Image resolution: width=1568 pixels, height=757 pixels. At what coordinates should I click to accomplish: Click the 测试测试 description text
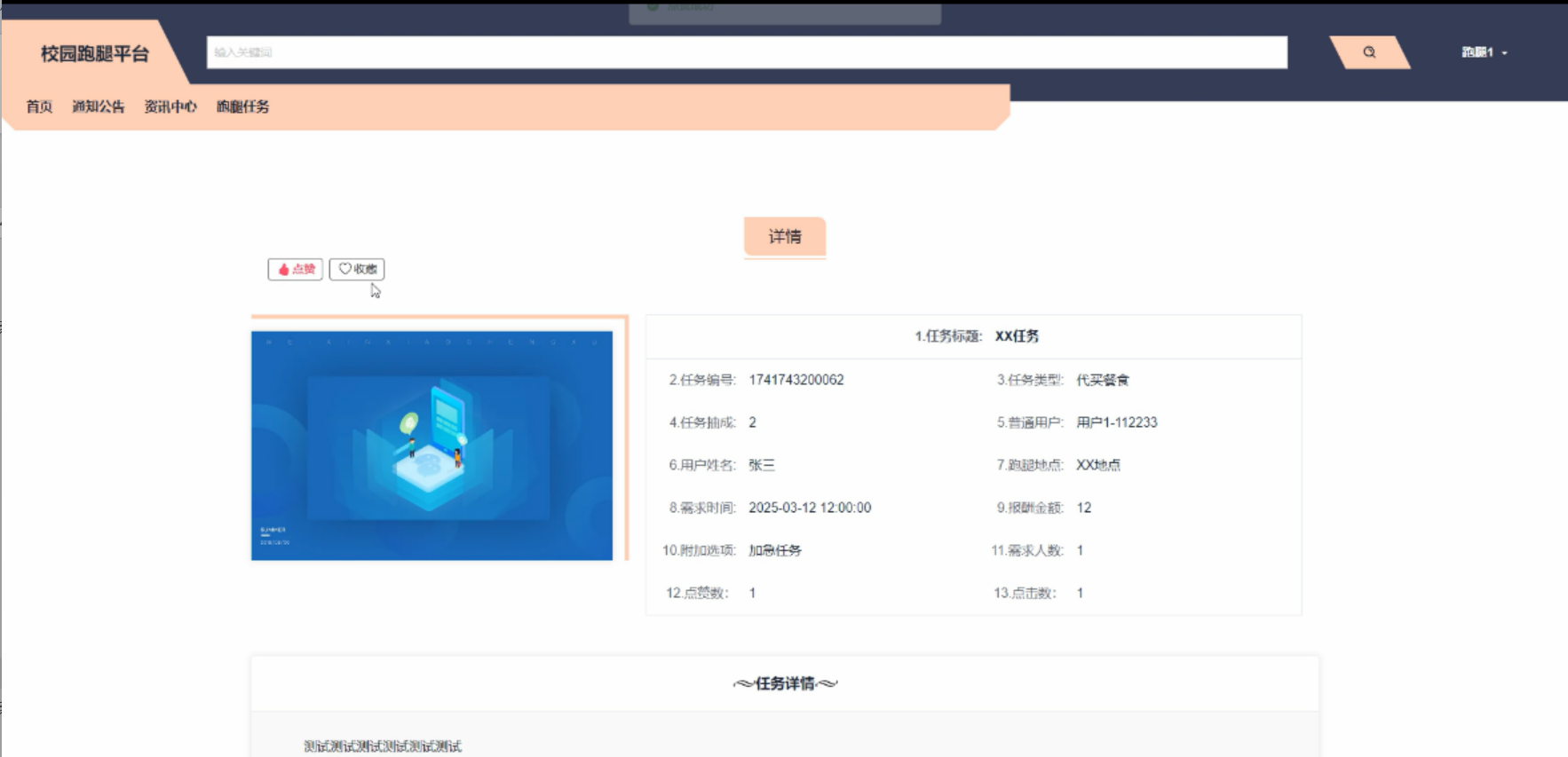point(383,746)
